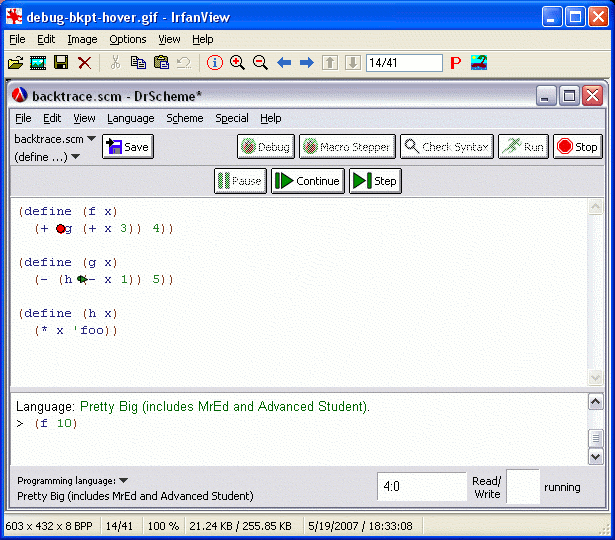
Task: Click definitions pane scroll down arrow
Action: 595,378
